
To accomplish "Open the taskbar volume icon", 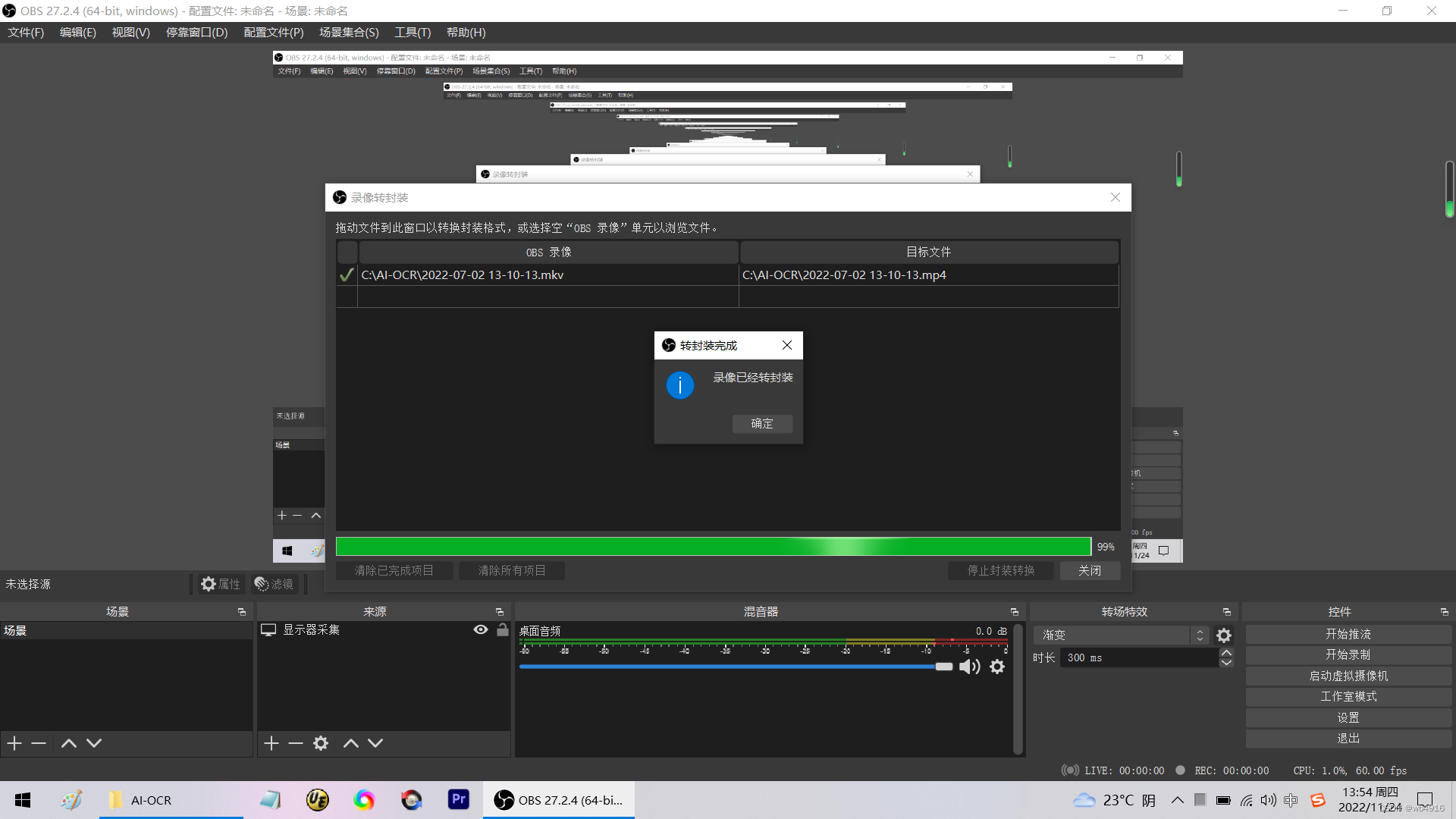I will 1268,800.
